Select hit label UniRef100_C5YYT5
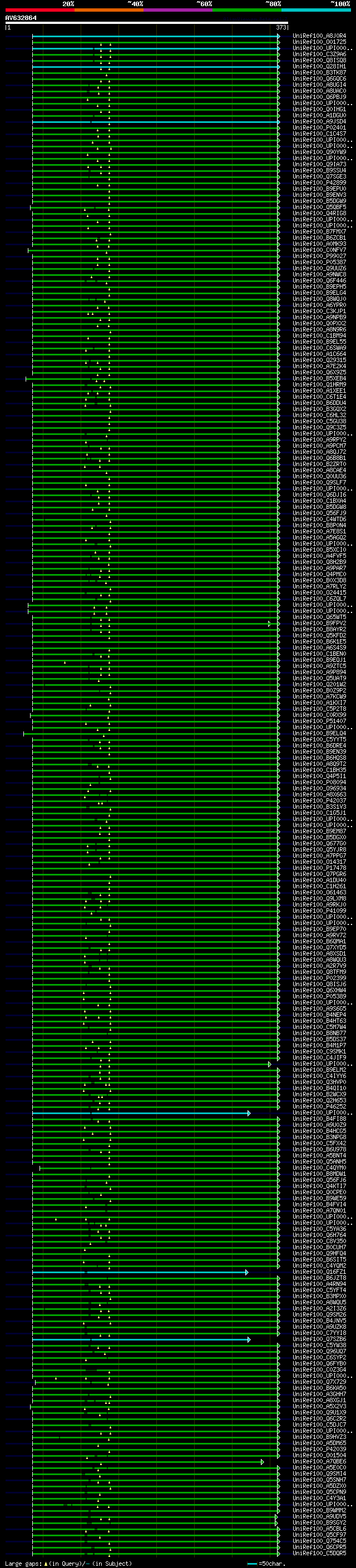 click(x=319, y=740)
